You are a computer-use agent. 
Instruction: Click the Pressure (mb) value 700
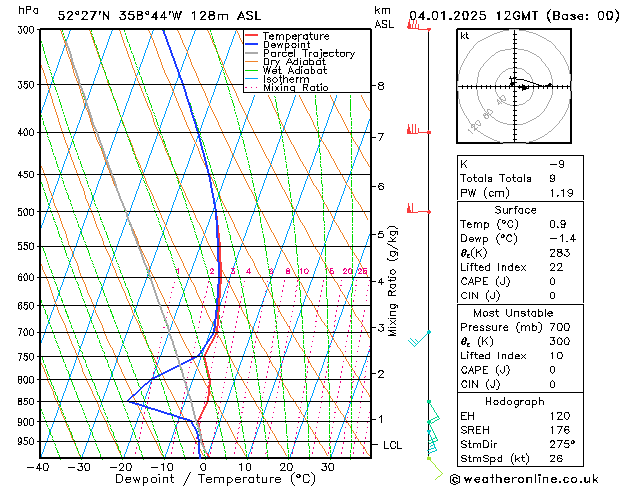click(x=560, y=327)
